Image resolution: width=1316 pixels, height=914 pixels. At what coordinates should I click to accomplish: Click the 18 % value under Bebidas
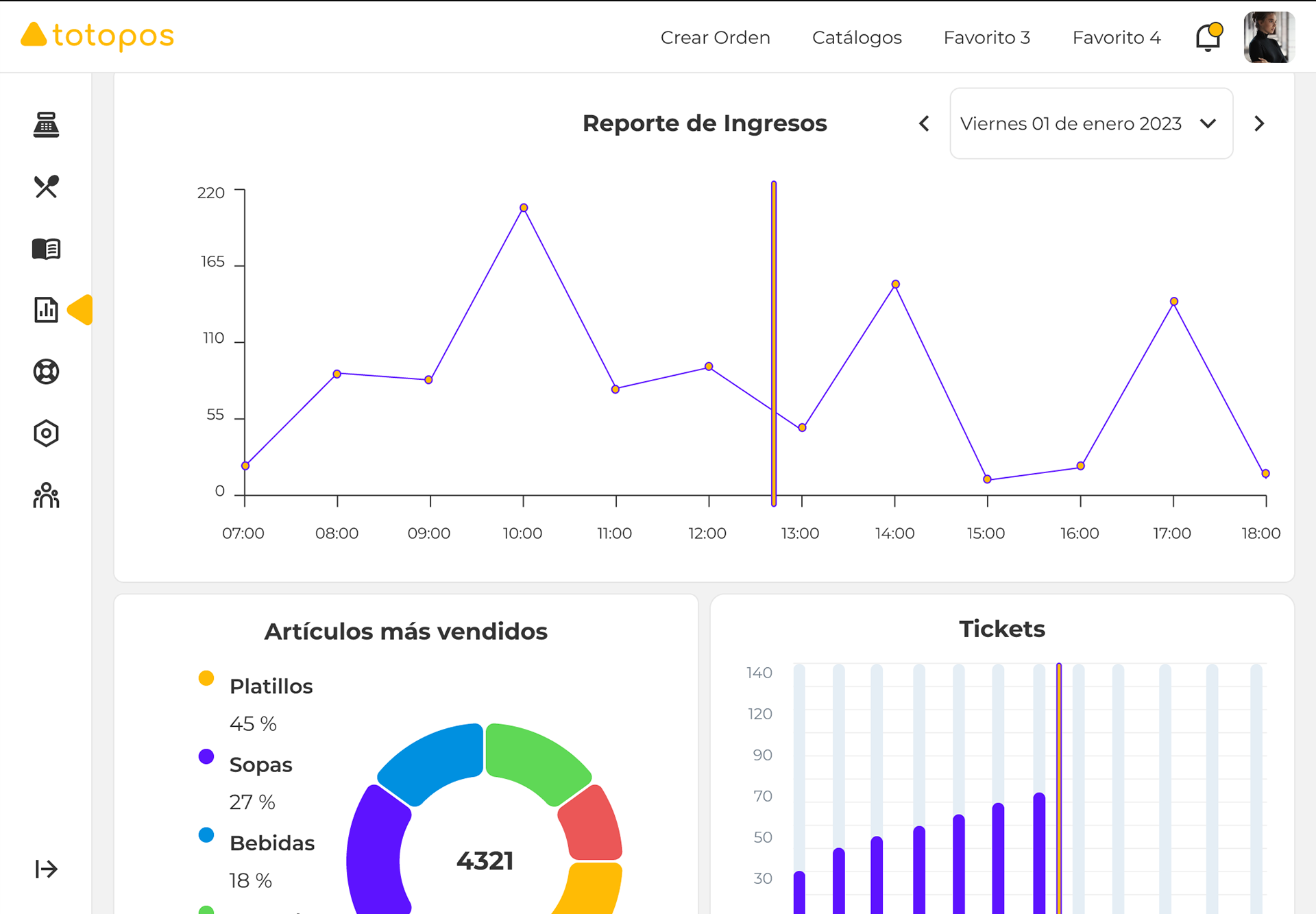point(250,880)
